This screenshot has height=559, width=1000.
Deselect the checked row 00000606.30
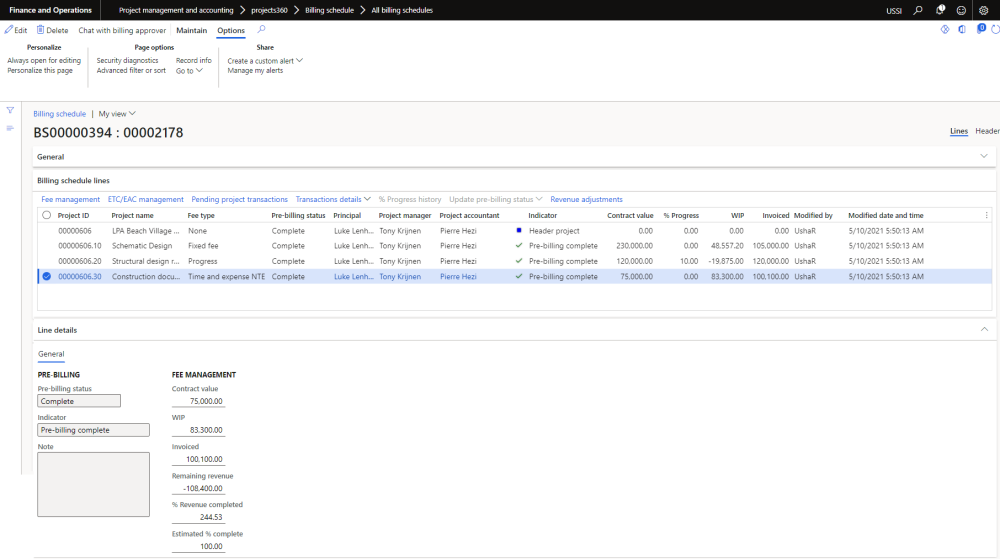tap(46, 277)
